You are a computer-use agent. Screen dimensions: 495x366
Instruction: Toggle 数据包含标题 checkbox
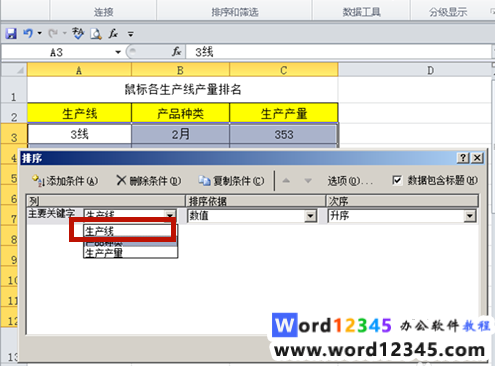[397, 180]
